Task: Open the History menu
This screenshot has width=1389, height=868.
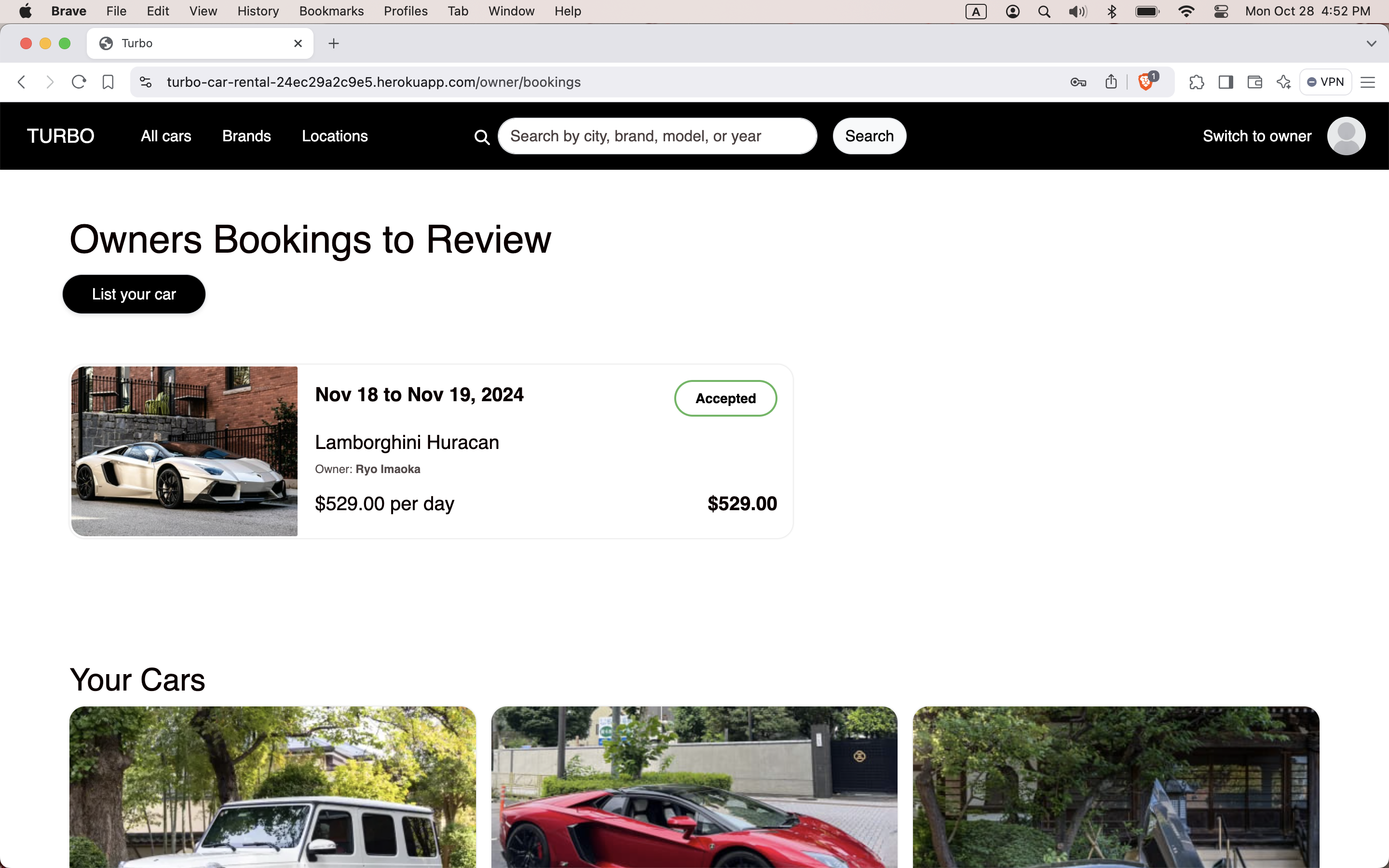Action: click(258, 12)
